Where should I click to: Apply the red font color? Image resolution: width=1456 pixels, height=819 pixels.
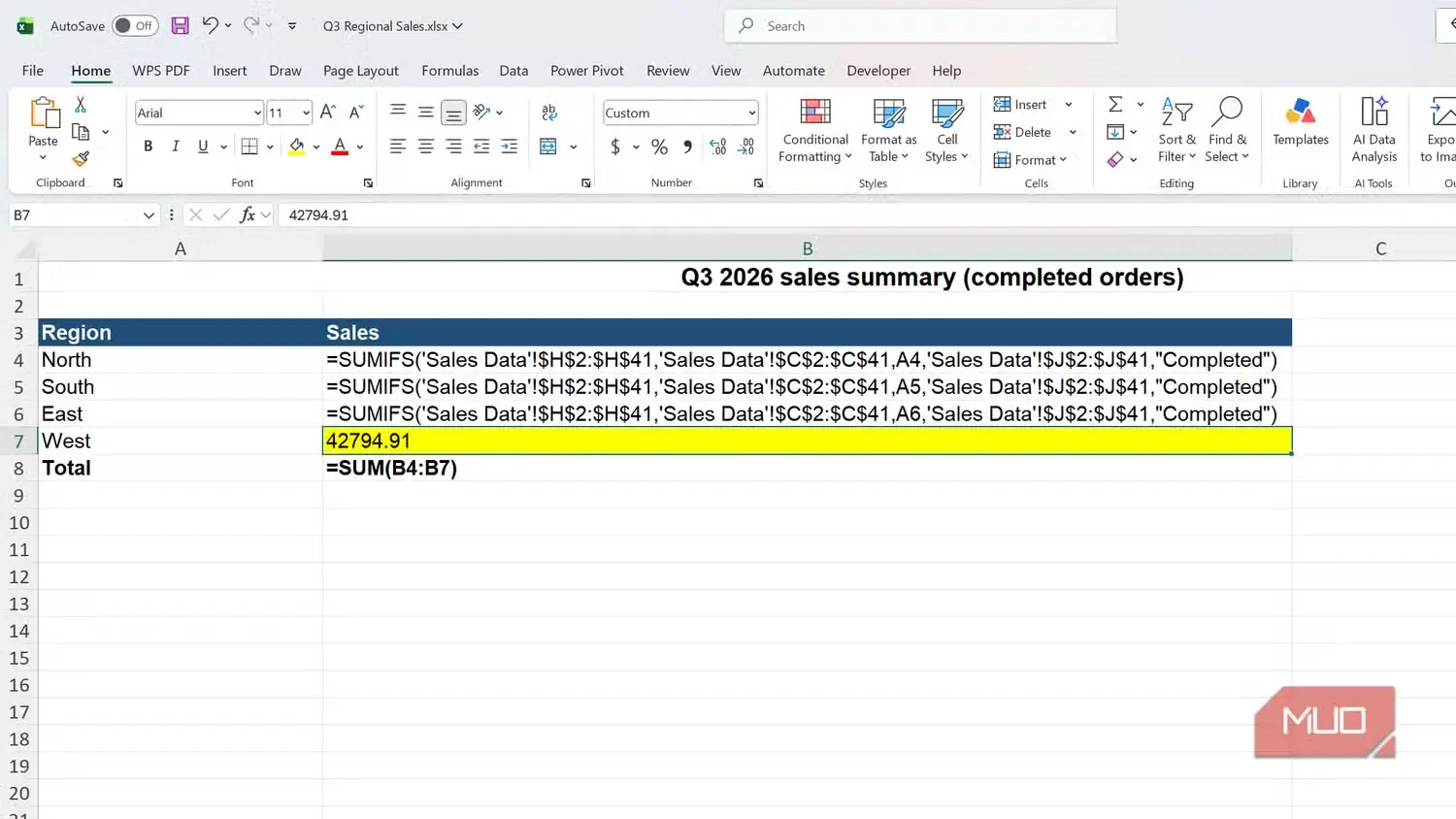tap(340, 147)
